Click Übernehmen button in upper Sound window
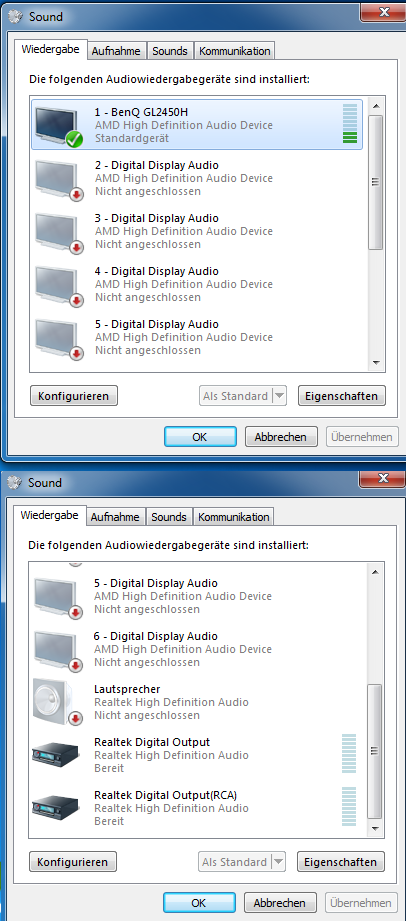Screen dimensions: 406x921 (362, 437)
